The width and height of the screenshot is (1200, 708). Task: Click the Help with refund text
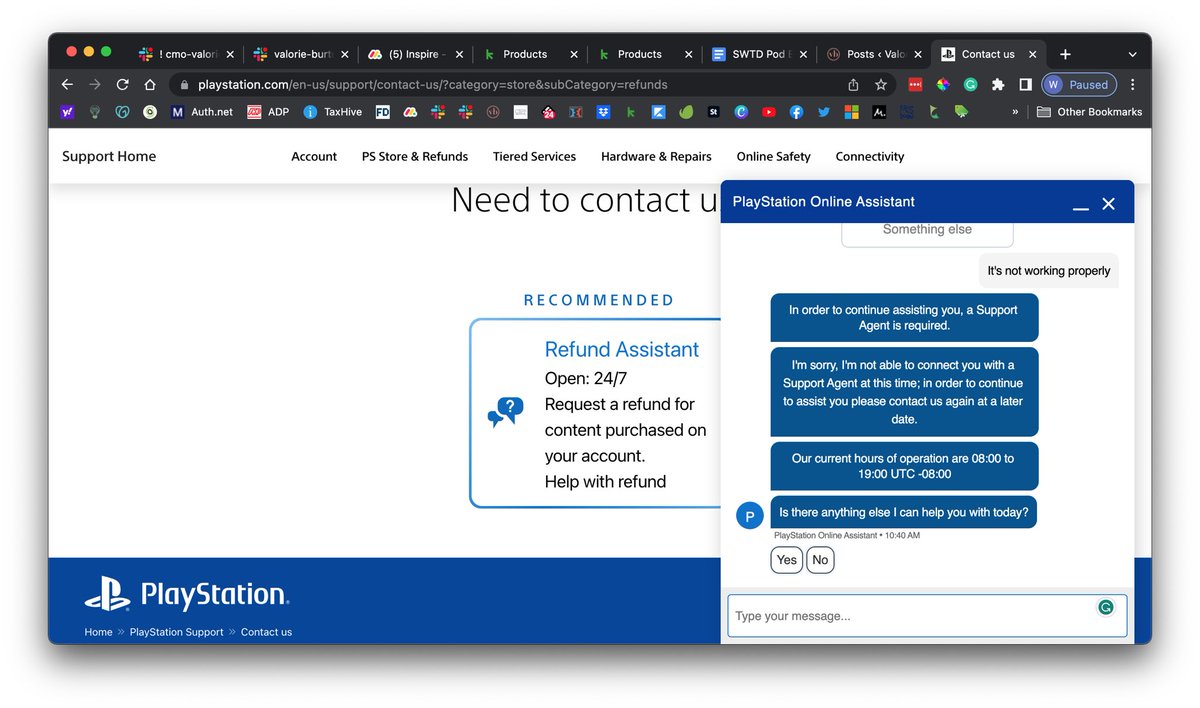(x=605, y=481)
